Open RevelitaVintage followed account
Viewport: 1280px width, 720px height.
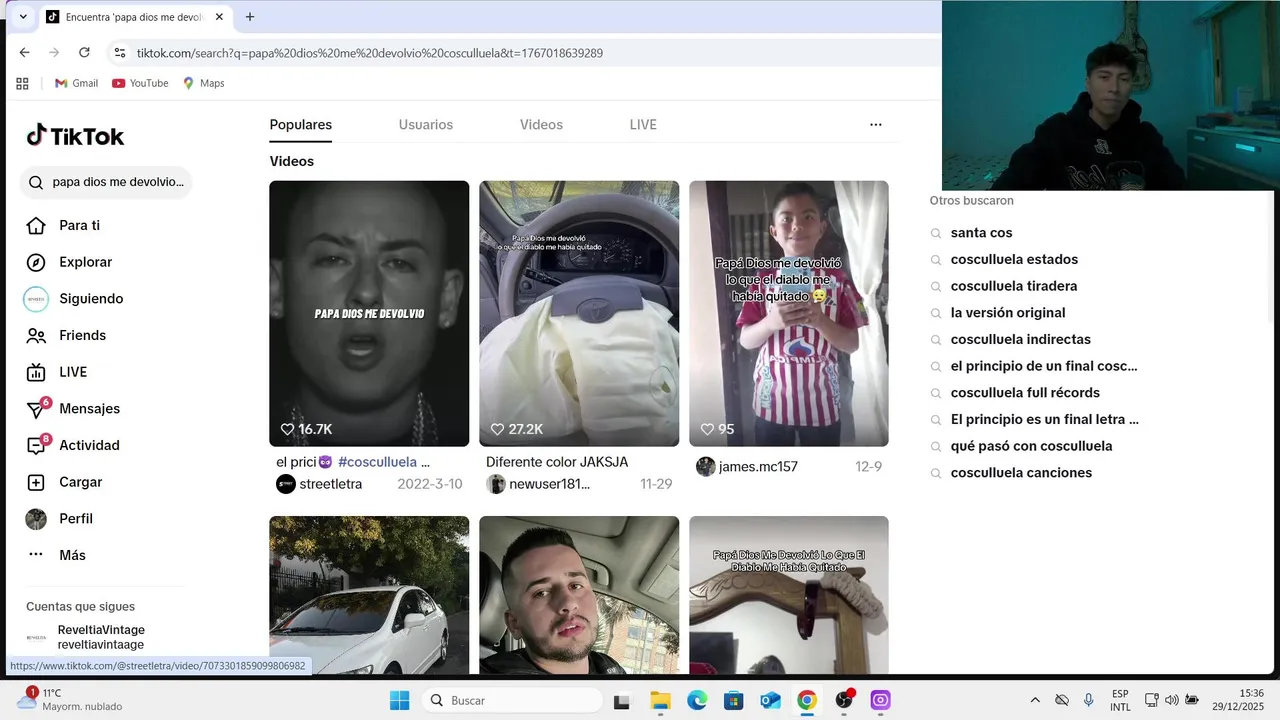click(101, 637)
